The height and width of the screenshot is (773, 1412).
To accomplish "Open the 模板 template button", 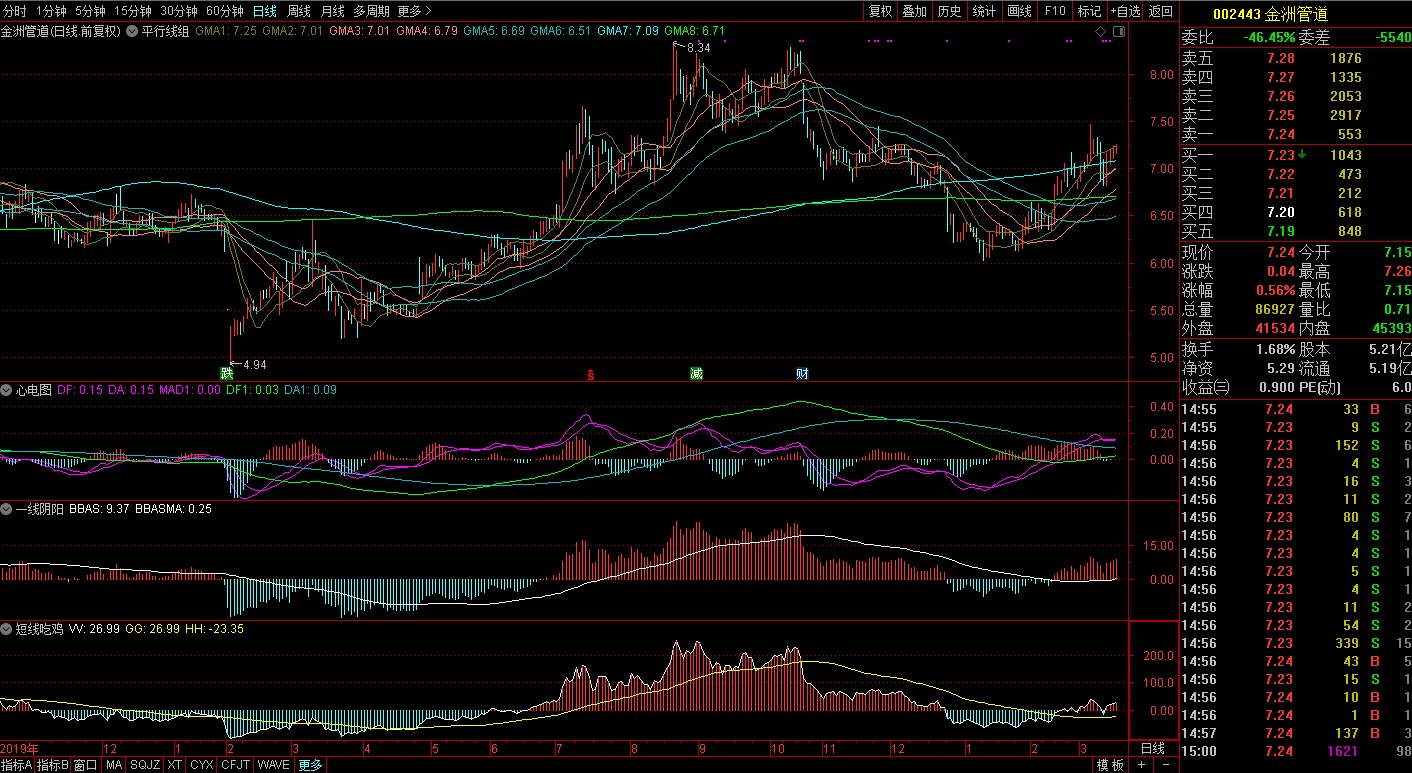I will 1110,765.
